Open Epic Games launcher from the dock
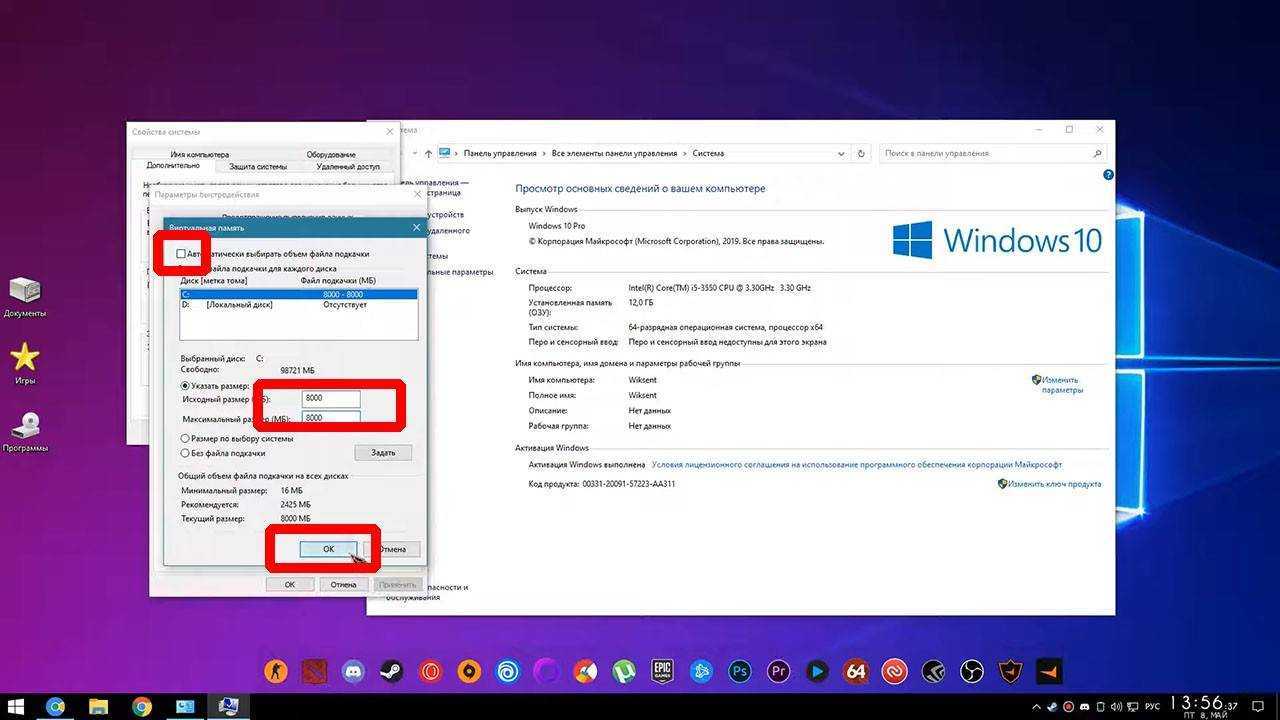The image size is (1280, 720). (662, 671)
